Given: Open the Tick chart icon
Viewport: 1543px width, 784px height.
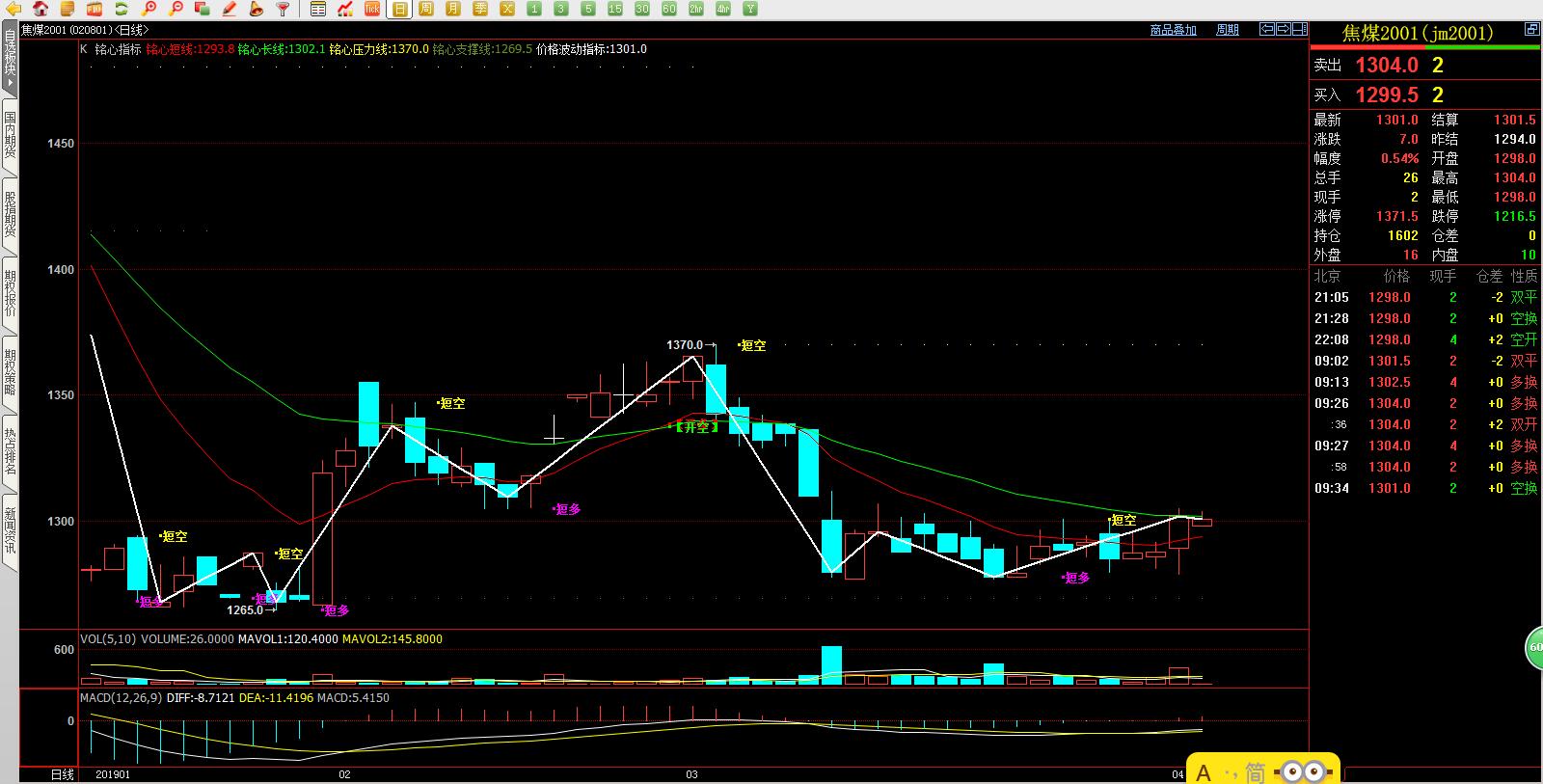Looking at the screenshot, I should [x=372, y=9].
